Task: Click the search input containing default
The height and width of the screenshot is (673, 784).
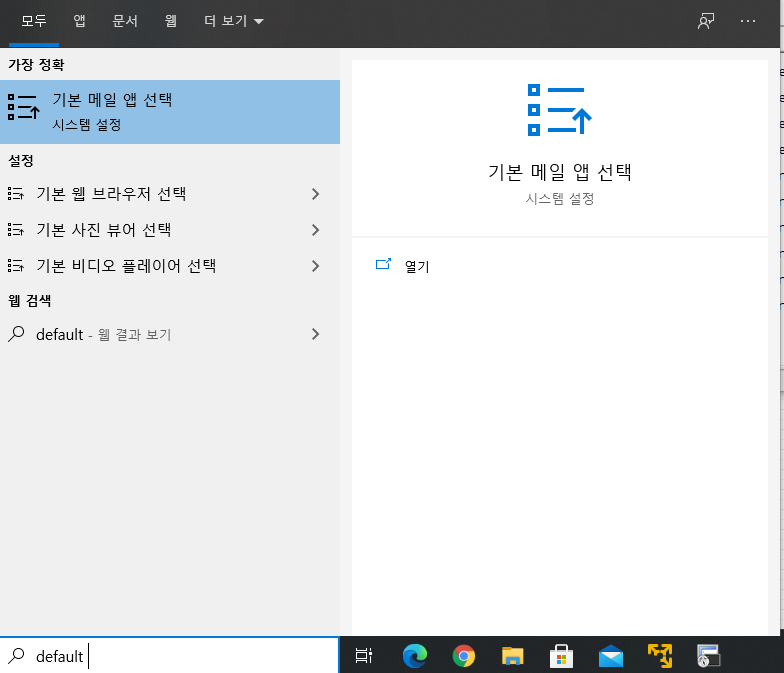Action: point(170,656)
